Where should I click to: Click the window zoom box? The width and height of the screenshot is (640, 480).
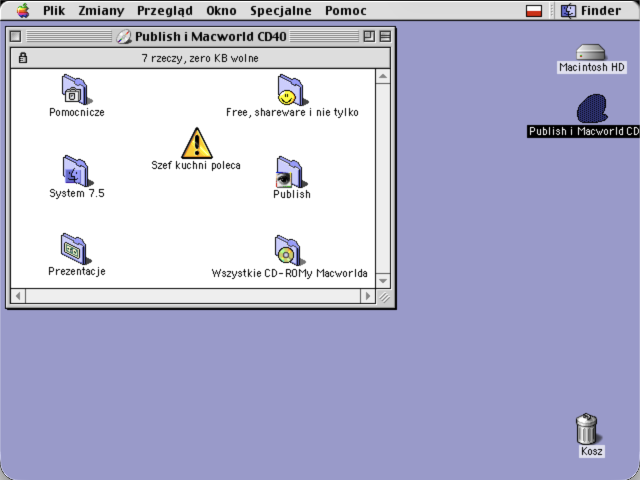click(x=369, y=36)
